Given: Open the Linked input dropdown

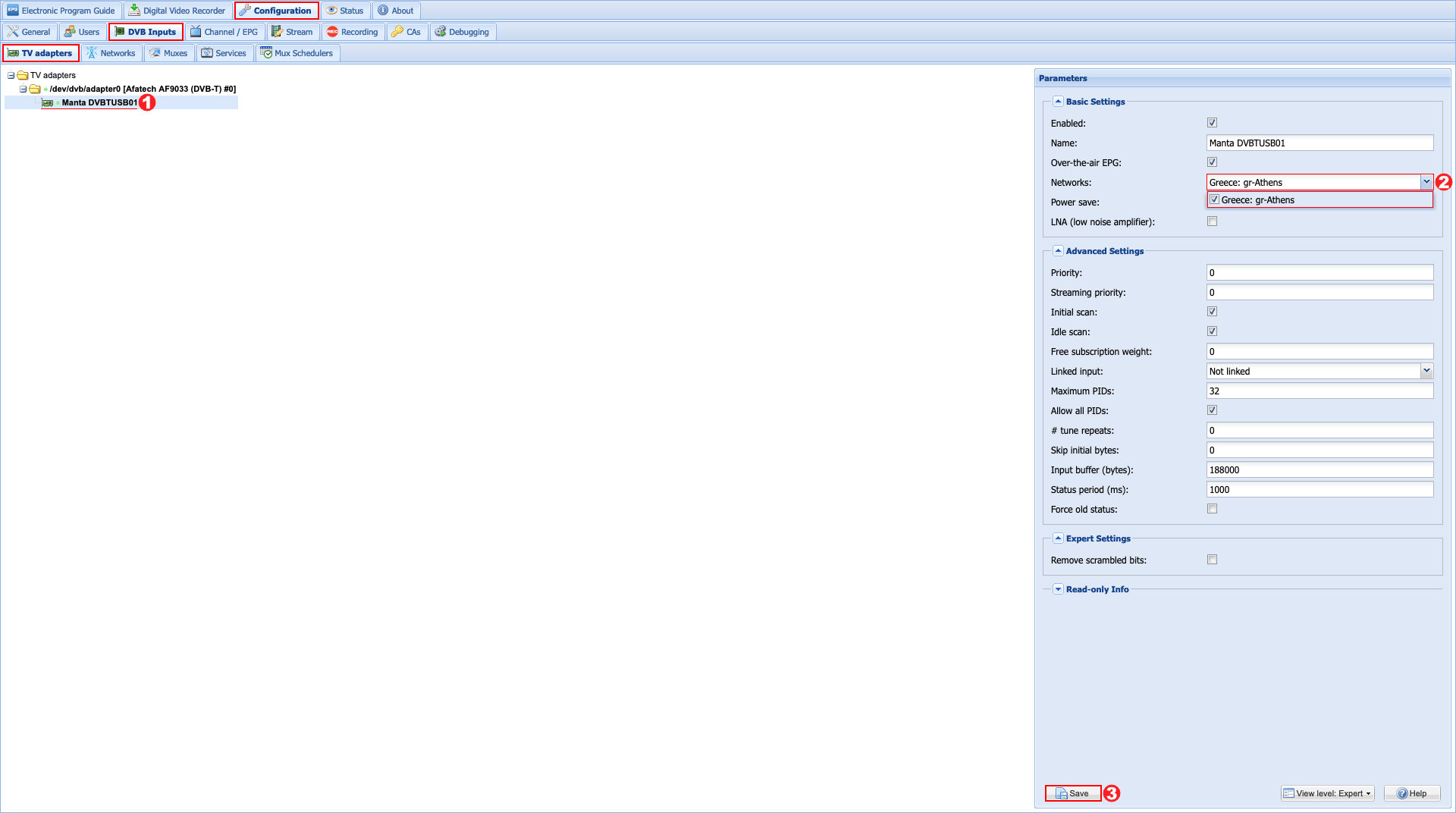Looking at the screenshot, I should click(x=1426, y=371).
